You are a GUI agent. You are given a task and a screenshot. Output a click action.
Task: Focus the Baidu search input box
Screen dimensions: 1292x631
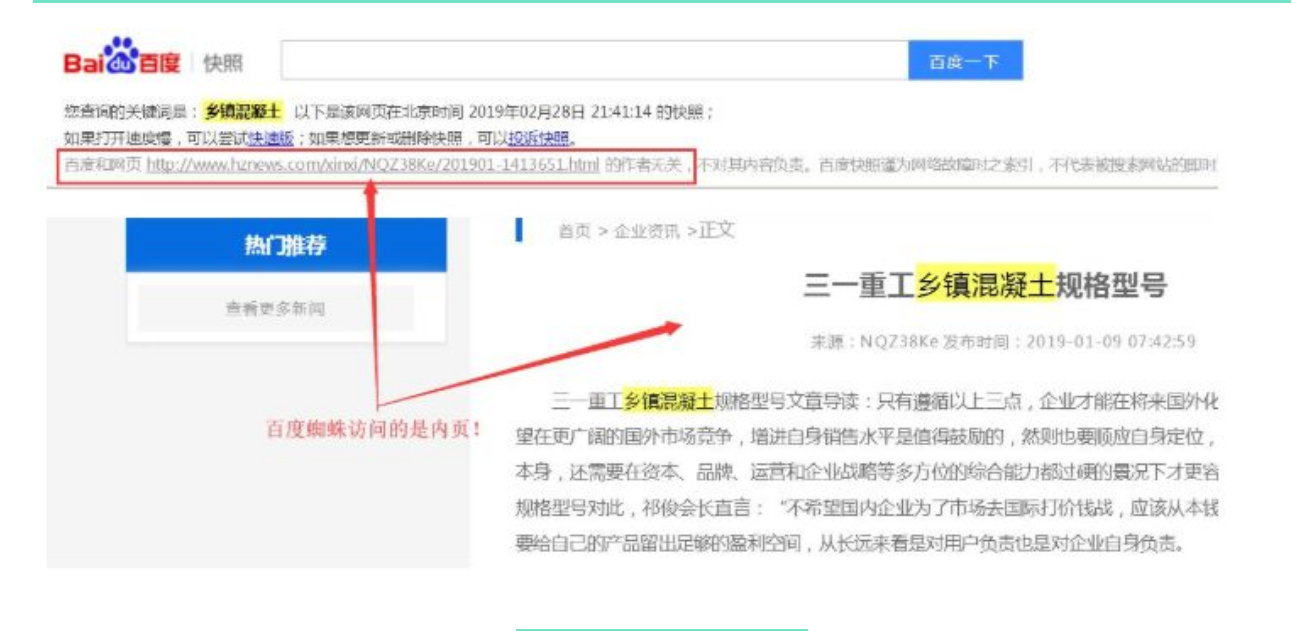click(x=594, y=61)
